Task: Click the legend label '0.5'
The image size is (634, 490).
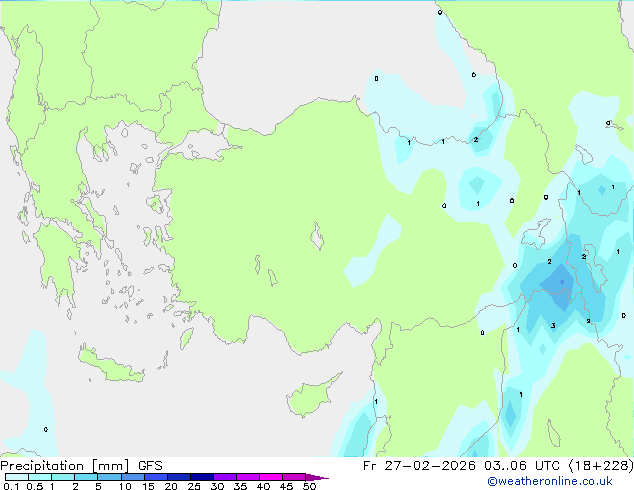Action: (x=34, y=486)
